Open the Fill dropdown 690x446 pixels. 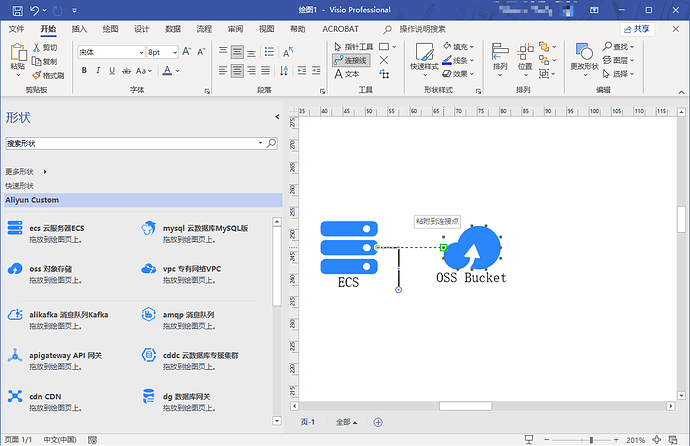coord(459,47)
